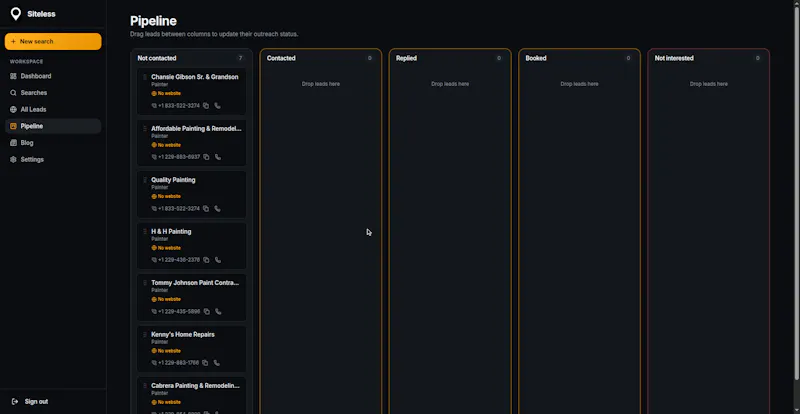The image size is (800, 414).
Task: Copy Tommy Johnson Paint Contractor's phone number
Action: pos(206,311)
